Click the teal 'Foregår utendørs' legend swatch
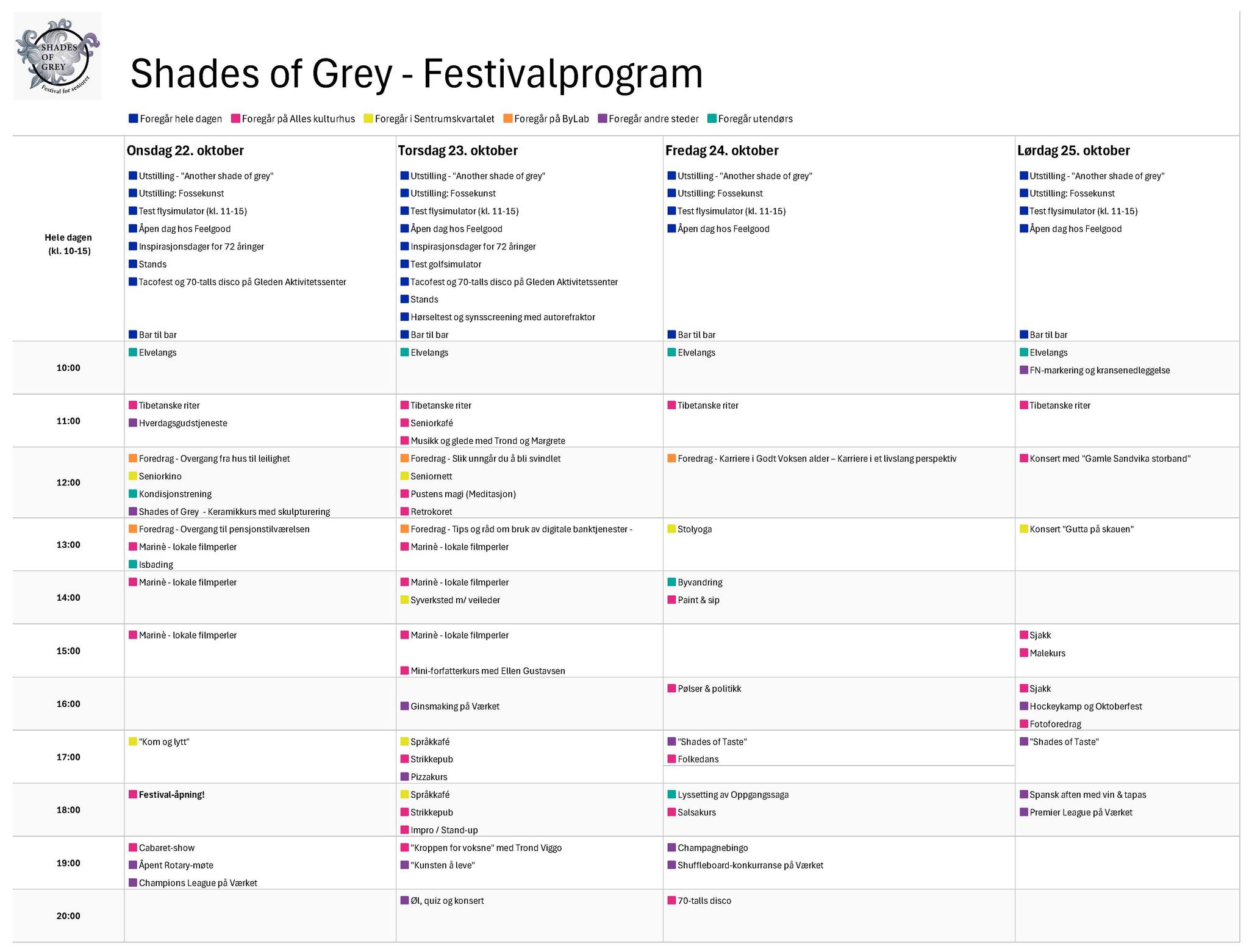The width and height of the screenshot is (1249, 952). [x=712, y=118]
